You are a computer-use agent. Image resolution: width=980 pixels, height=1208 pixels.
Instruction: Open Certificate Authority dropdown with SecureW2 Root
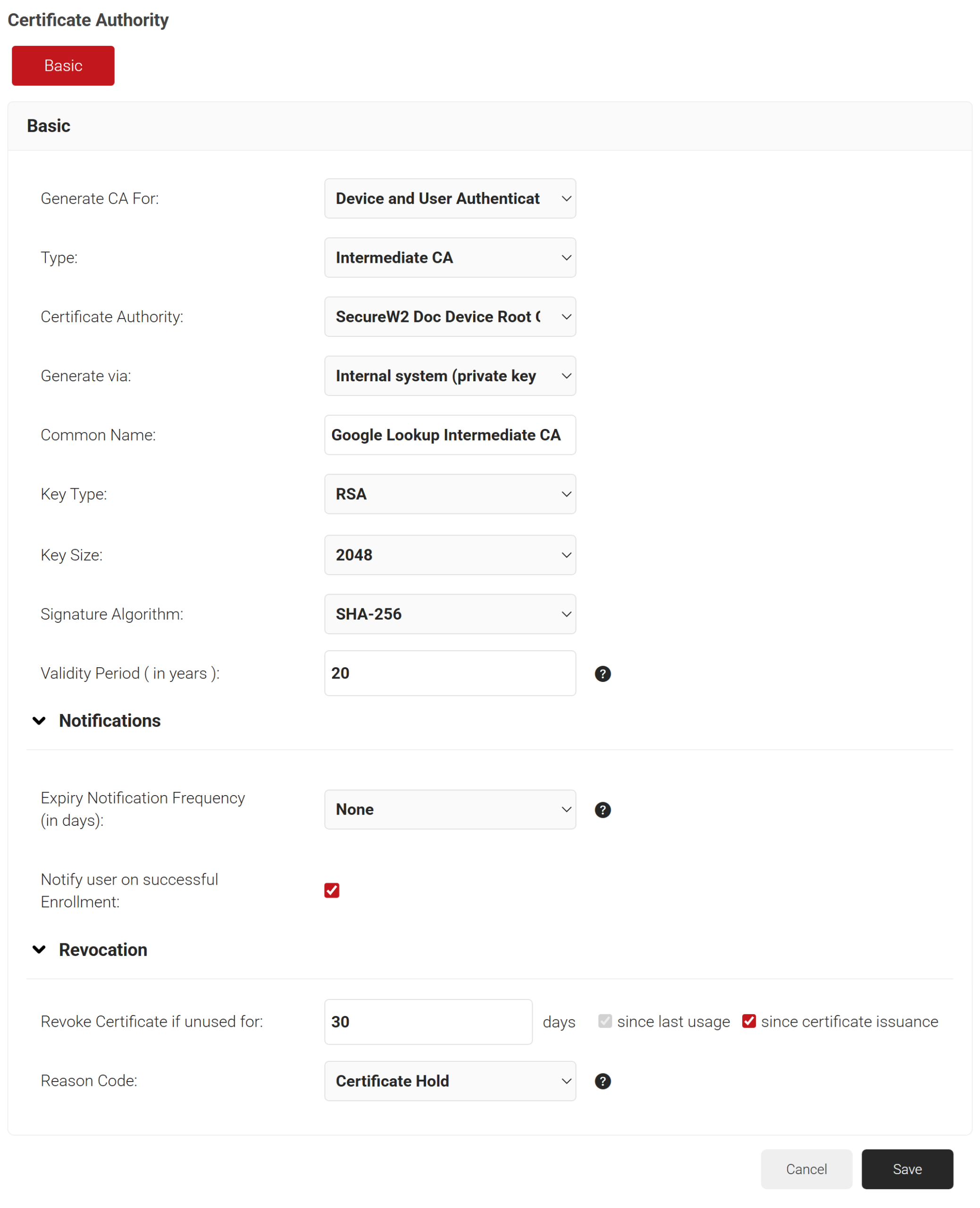pyautogui.click(x=450, y=317)
